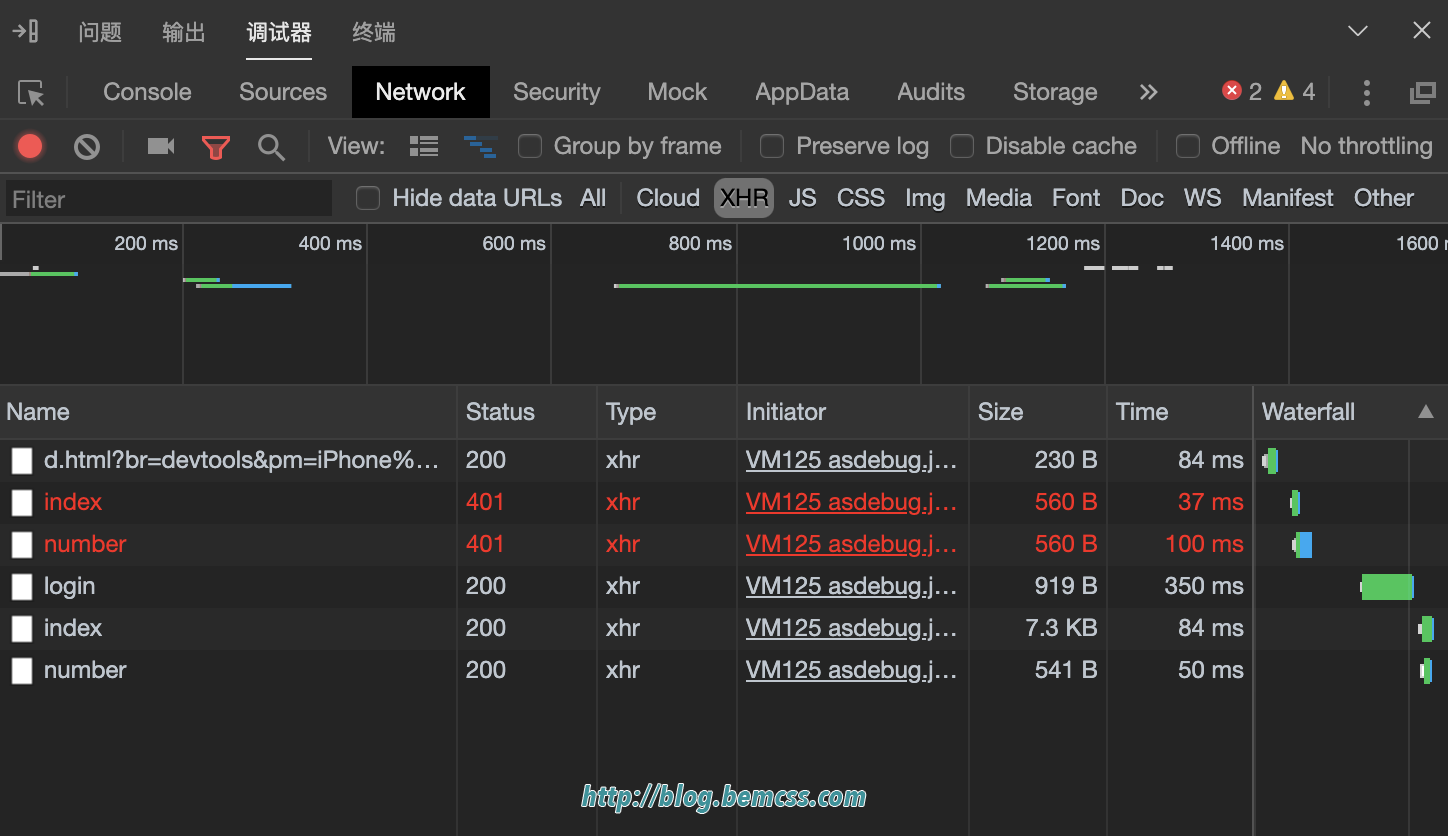Switch to the Console tab
This screenshot has width=1448, height=836.
[147, 92]
